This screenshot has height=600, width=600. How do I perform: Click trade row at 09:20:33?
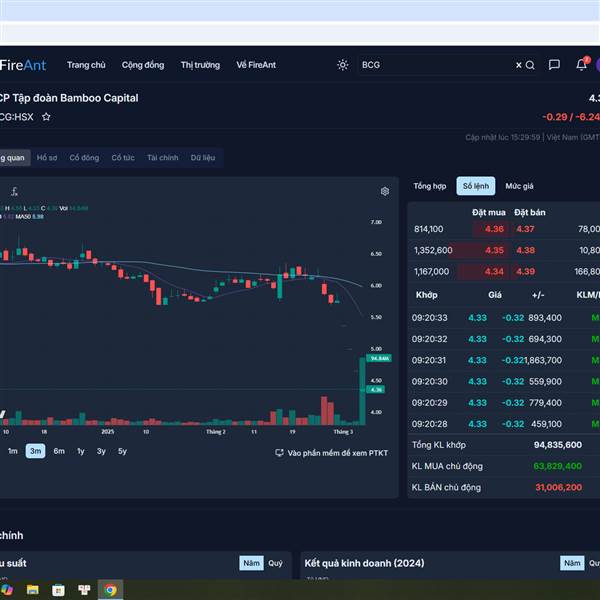[504, 318]
